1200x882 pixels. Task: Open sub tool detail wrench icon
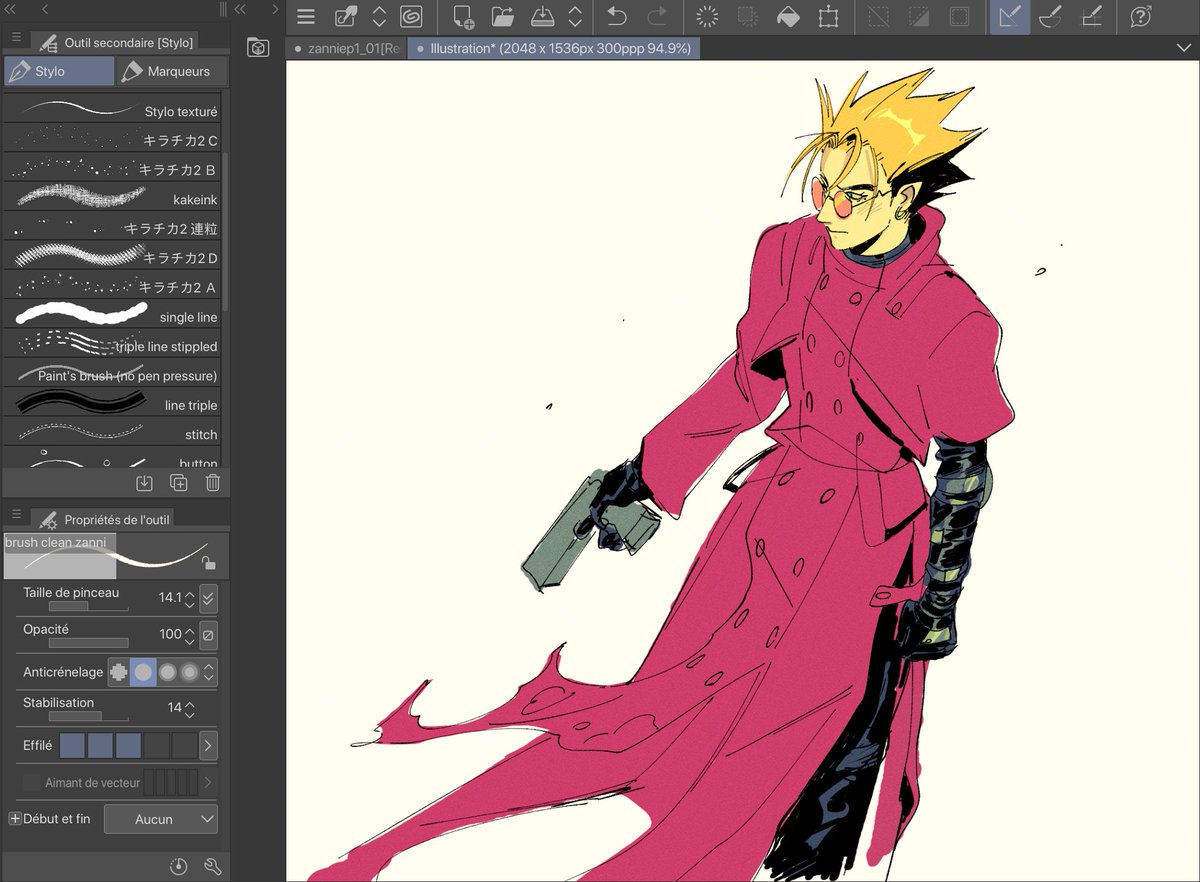(x=212, y=867)
